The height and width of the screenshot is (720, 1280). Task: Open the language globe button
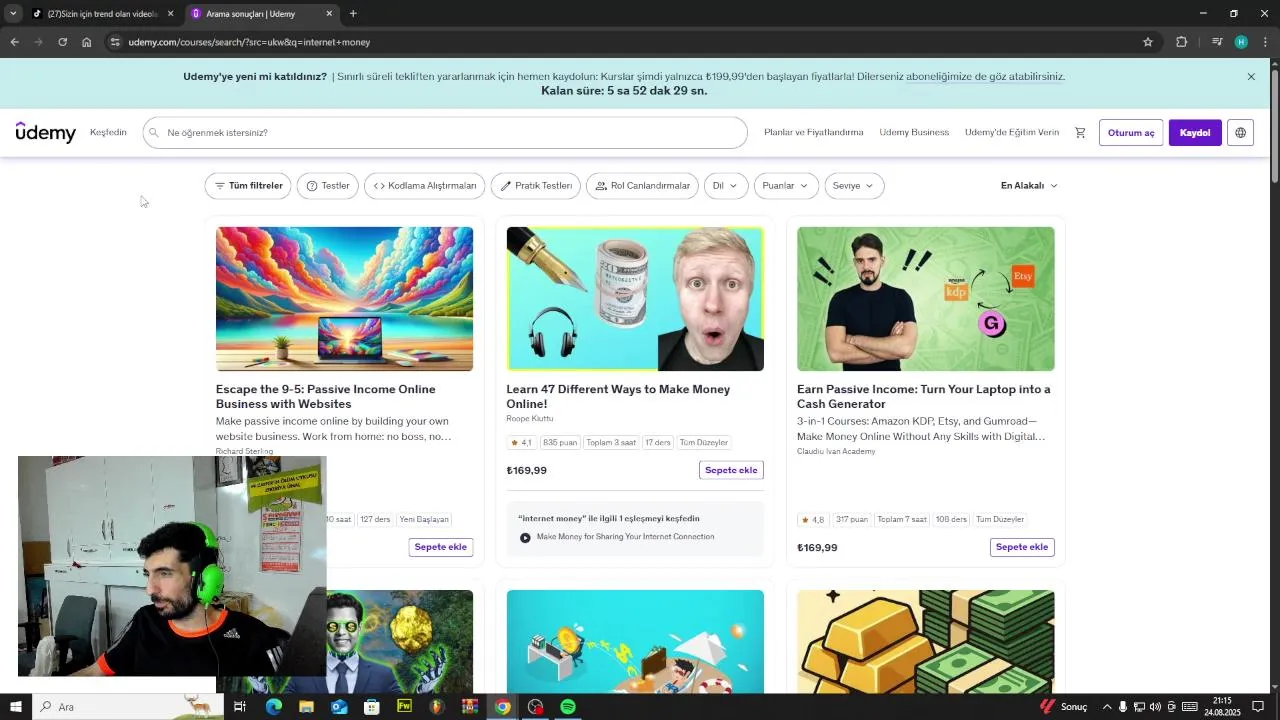(1240, 133)
